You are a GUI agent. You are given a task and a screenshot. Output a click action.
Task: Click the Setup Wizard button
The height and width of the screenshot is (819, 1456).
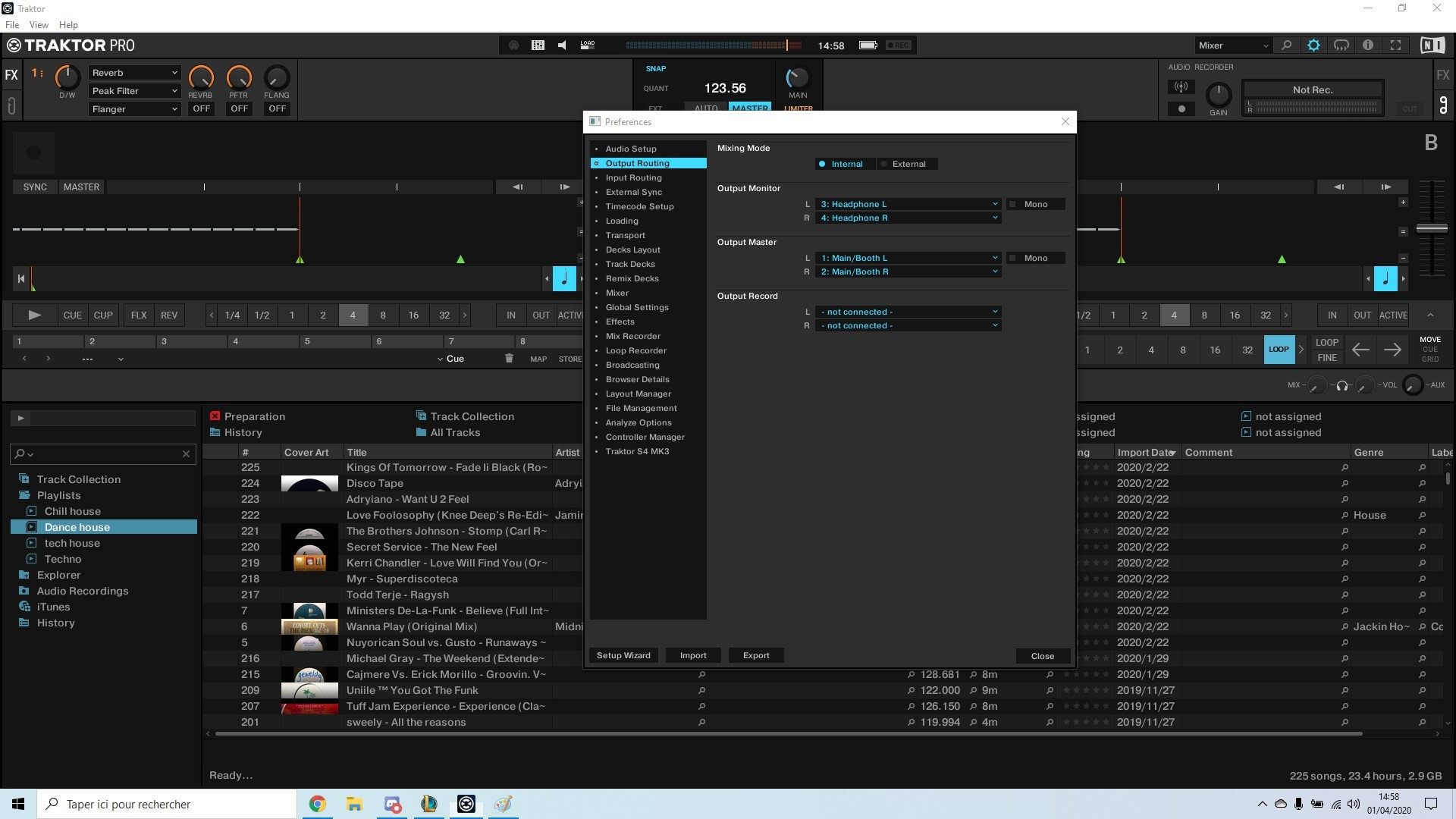(x=623, y=655)
